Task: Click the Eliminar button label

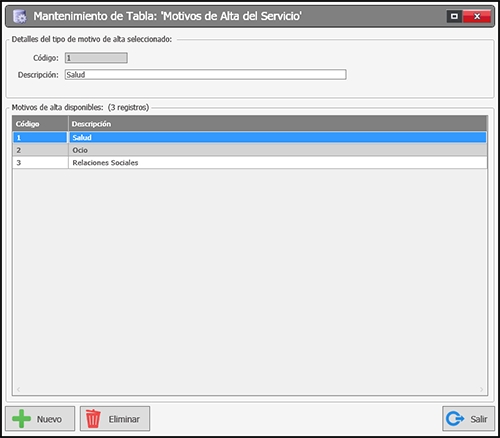Action: [x=124, y=419]
